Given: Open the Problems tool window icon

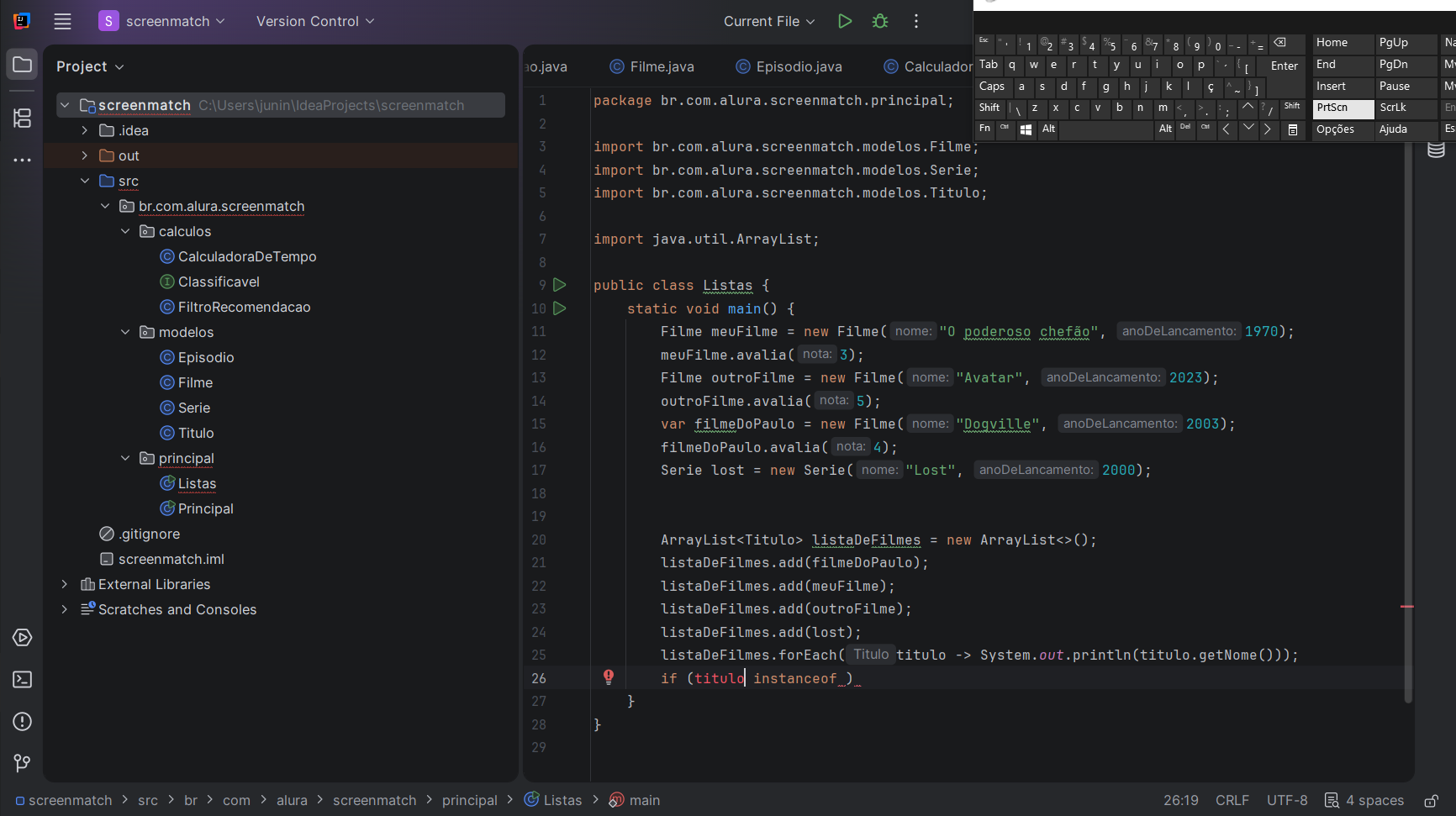Looking at the screenshot, I should tap(23, 721).
